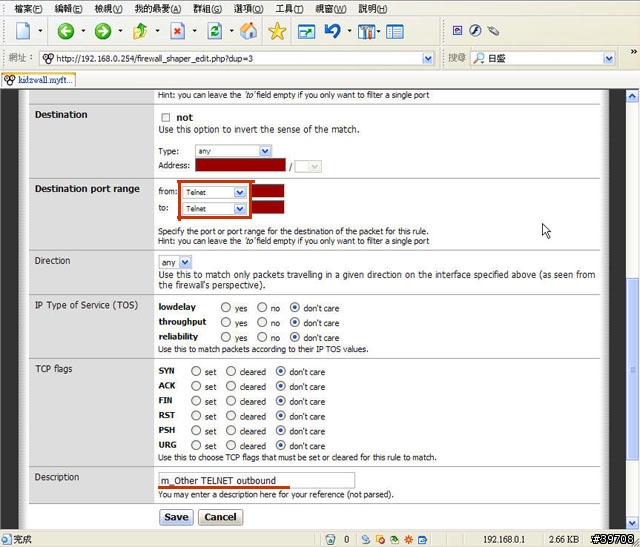Image resolution: width=640 pixels, height=547 pixels.
Task: Click the cleaner brush toolbar icon
Action: (x=493, y=31)
